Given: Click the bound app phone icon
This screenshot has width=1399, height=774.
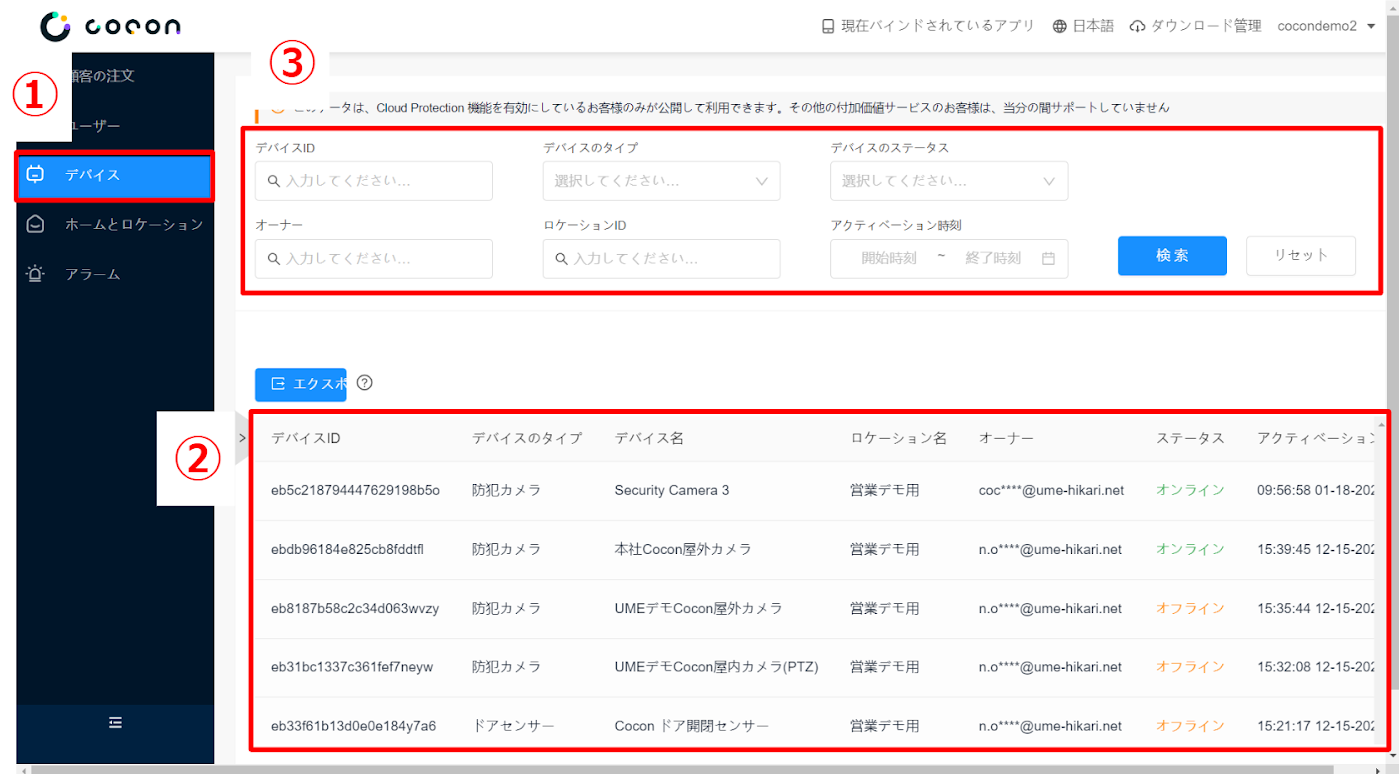Looking at the screenshot, I should pyautogui.click(x=828, y=26).
